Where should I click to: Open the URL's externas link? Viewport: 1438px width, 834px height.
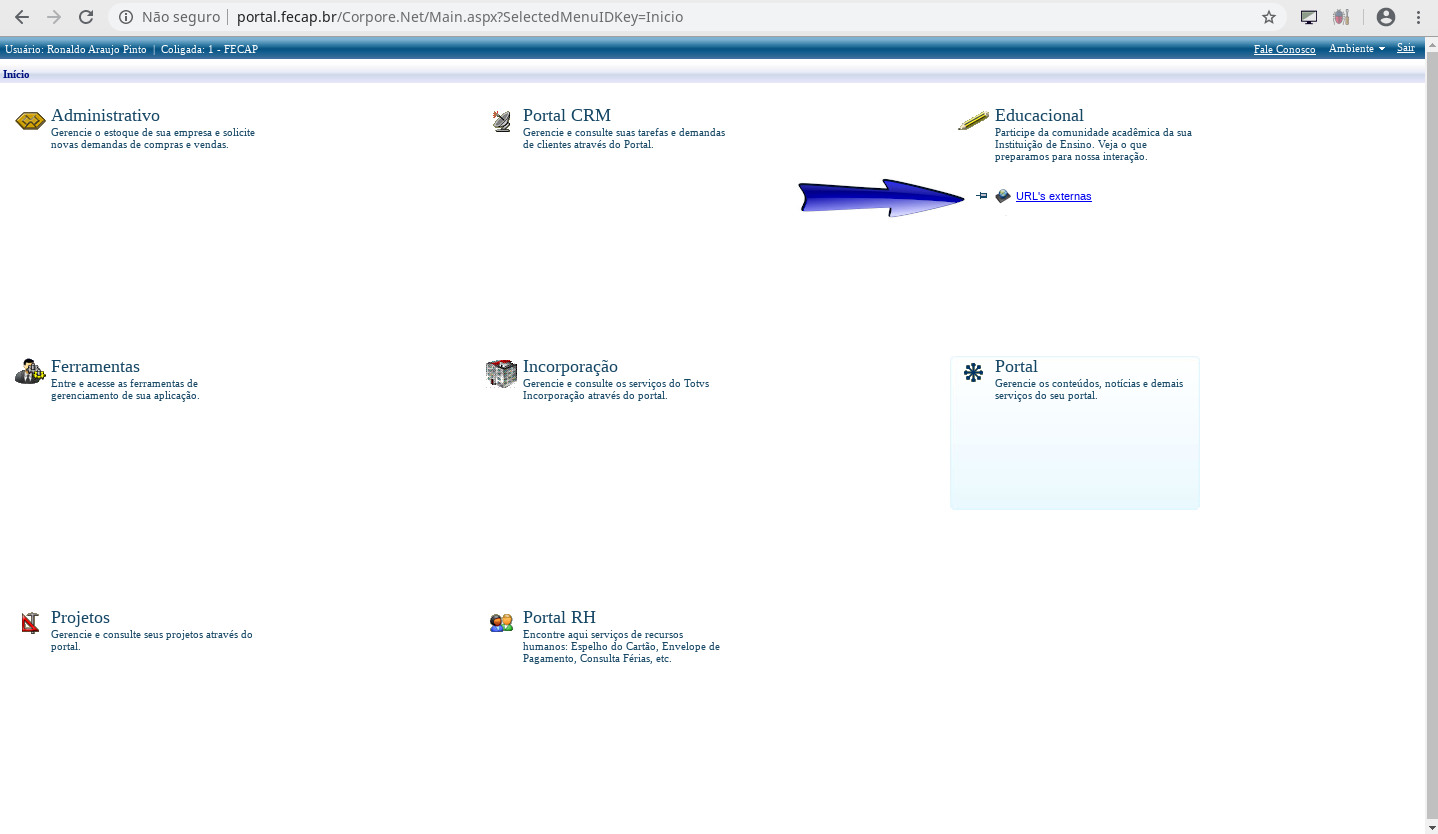(x=1053, y=197)
